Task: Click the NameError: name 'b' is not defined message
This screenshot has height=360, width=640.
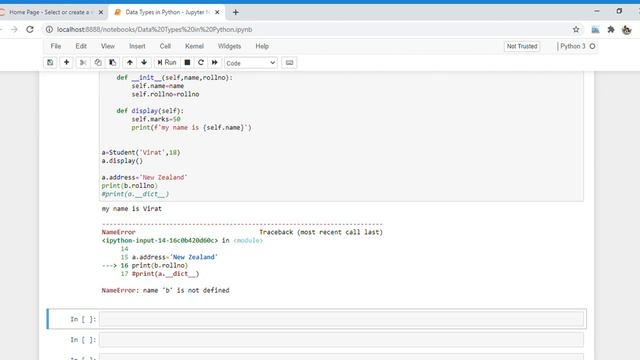Action: click(165, 290)
